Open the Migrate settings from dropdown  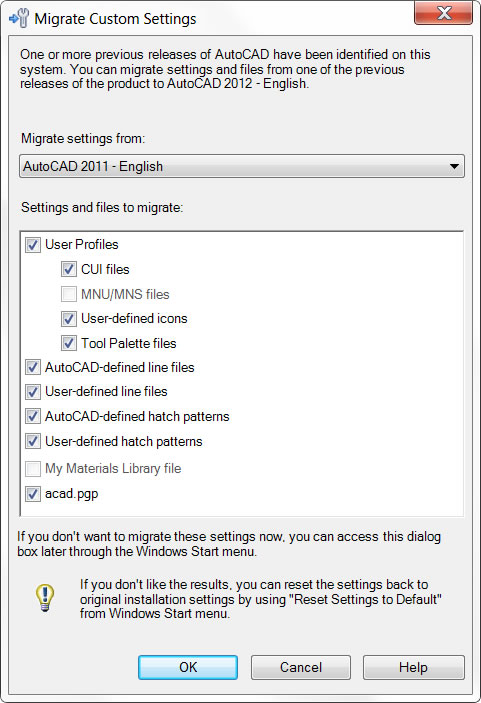242,166
